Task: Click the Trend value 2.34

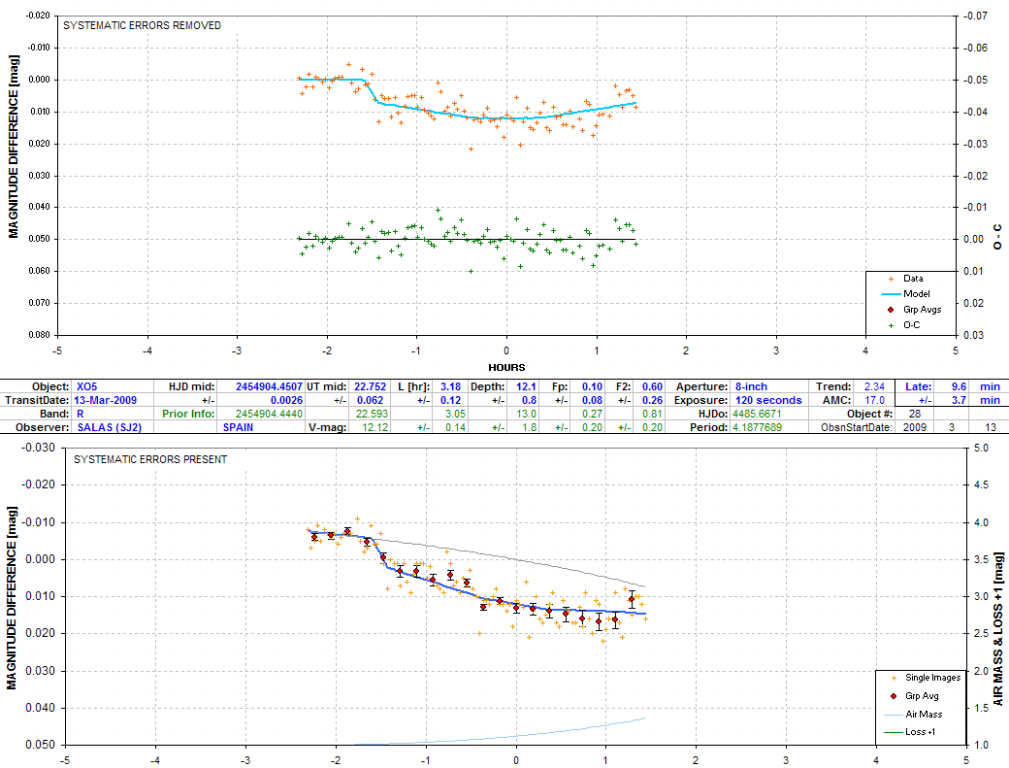Action: (x=875, y=386)
